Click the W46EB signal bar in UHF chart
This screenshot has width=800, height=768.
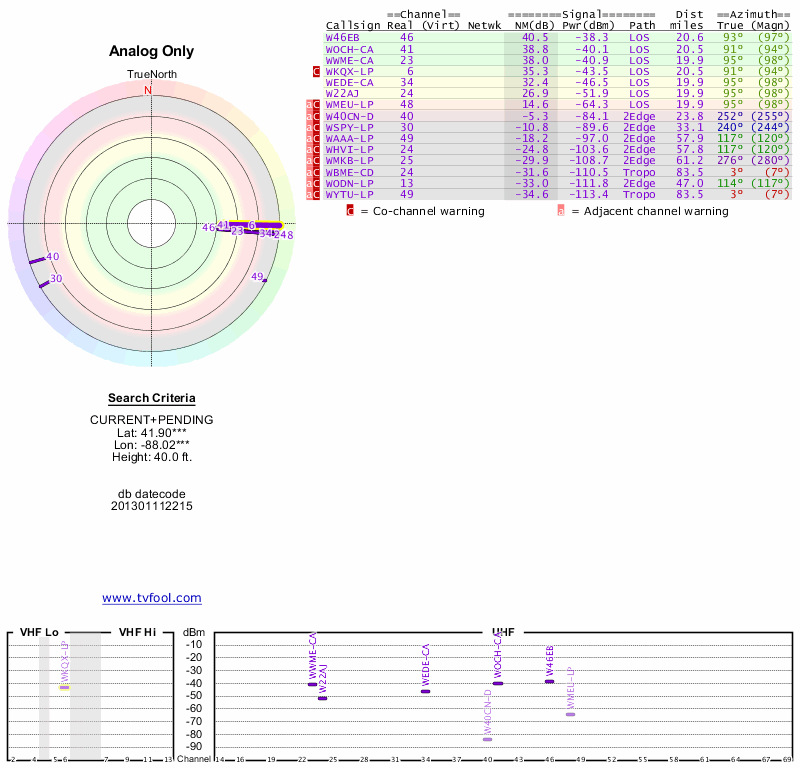pyautogui.click(x=549, y=681)
